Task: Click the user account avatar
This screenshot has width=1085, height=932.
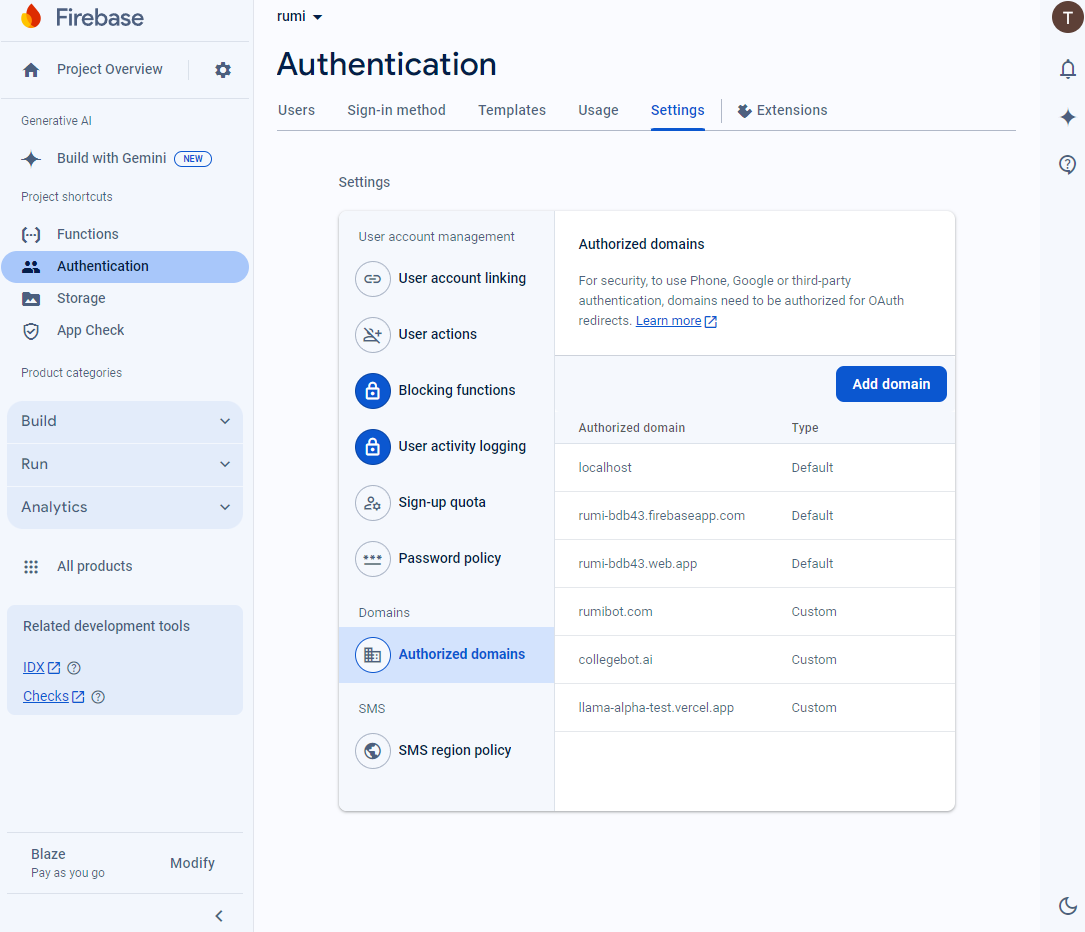Action: pos(1067,17)
